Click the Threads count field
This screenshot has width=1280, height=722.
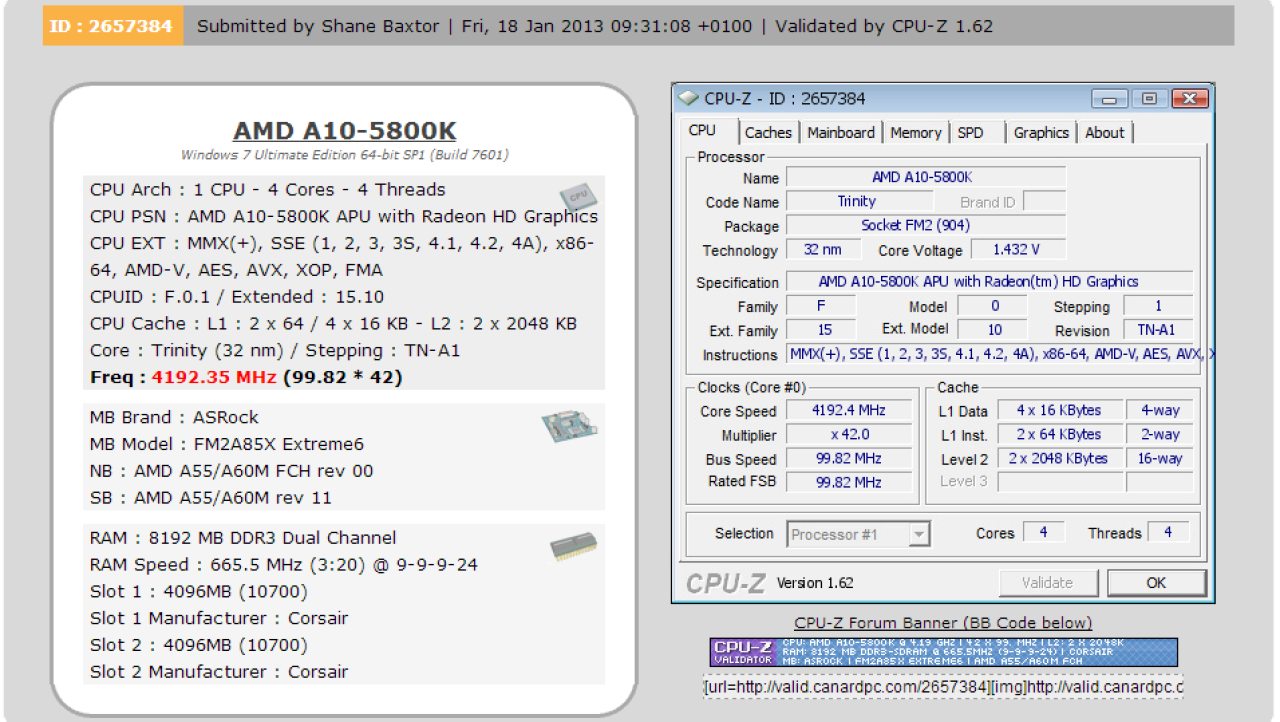tap(1168, 532)
